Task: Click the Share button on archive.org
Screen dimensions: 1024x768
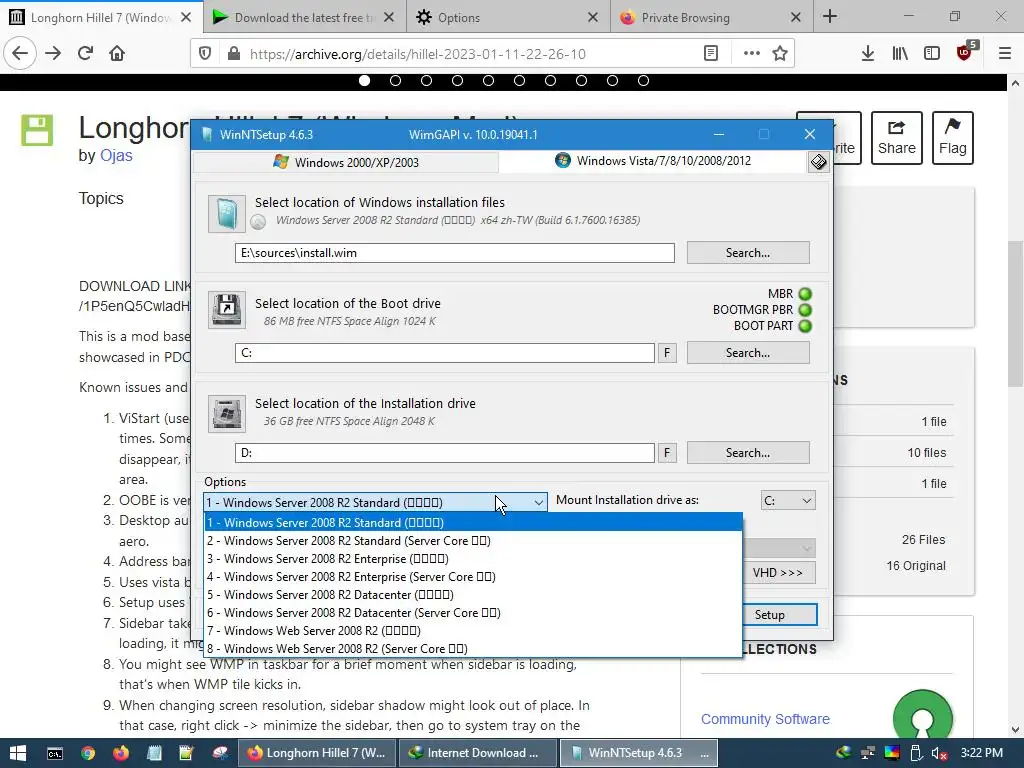Action: pyautogui.click(x=897, y=138)
